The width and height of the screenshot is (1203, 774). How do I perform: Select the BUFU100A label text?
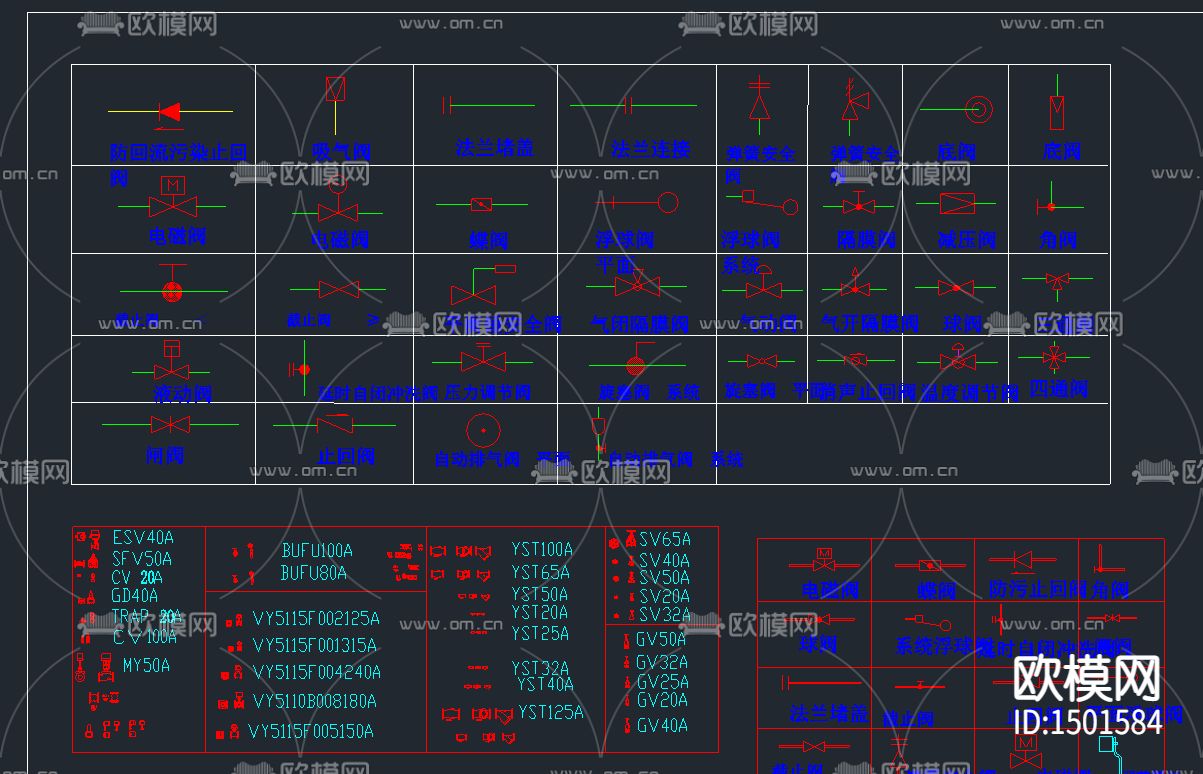[x=315, y=551]
